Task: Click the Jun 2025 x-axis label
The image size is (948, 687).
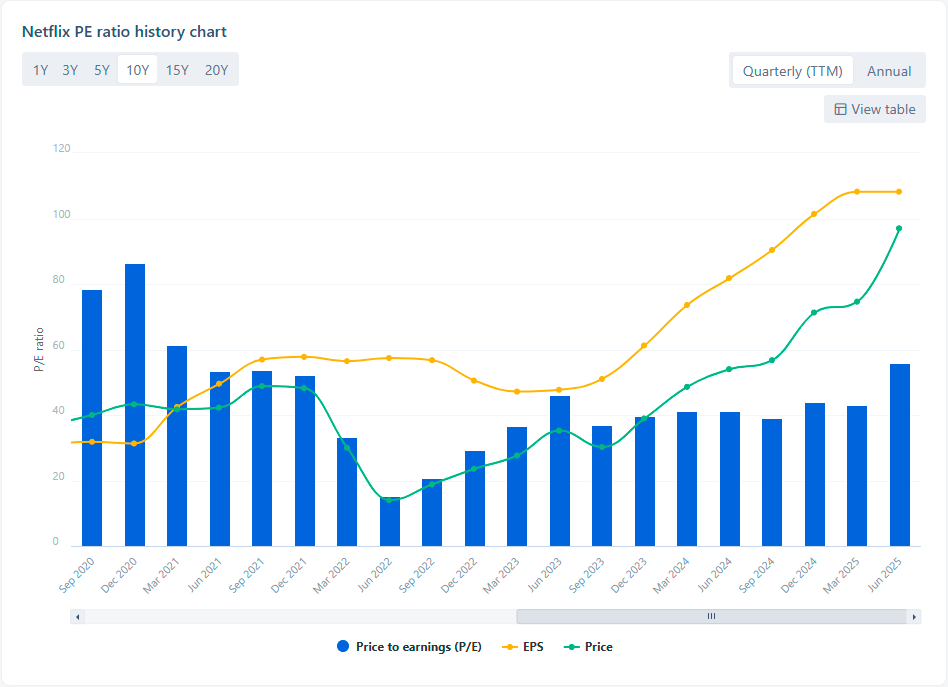Action: tap(885, 574)
